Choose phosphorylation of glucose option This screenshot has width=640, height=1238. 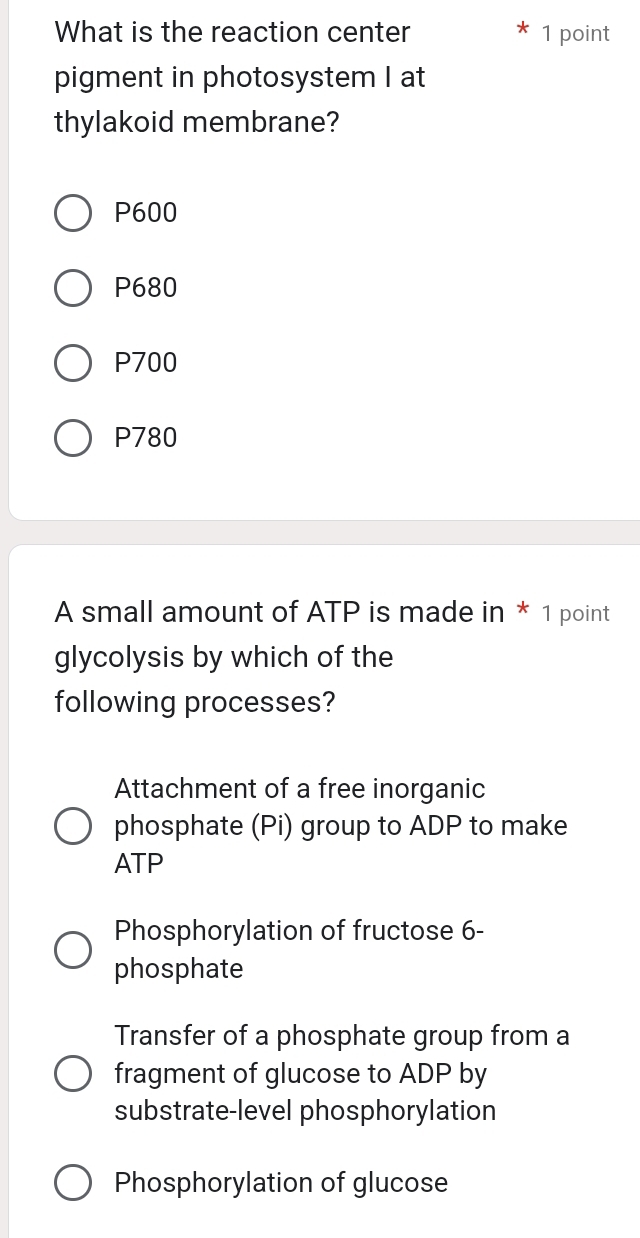coord(72,1183)
